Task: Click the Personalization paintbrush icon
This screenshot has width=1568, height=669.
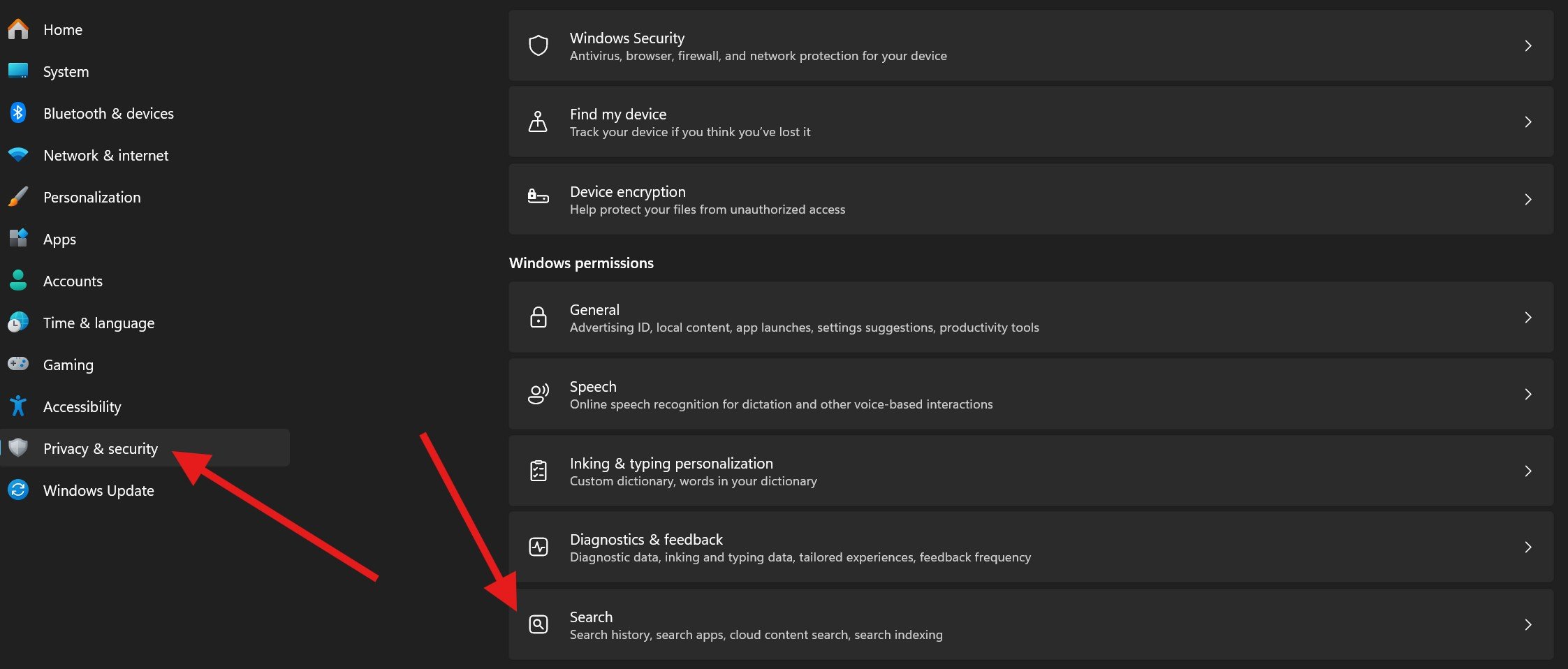Action: [18, 197]
